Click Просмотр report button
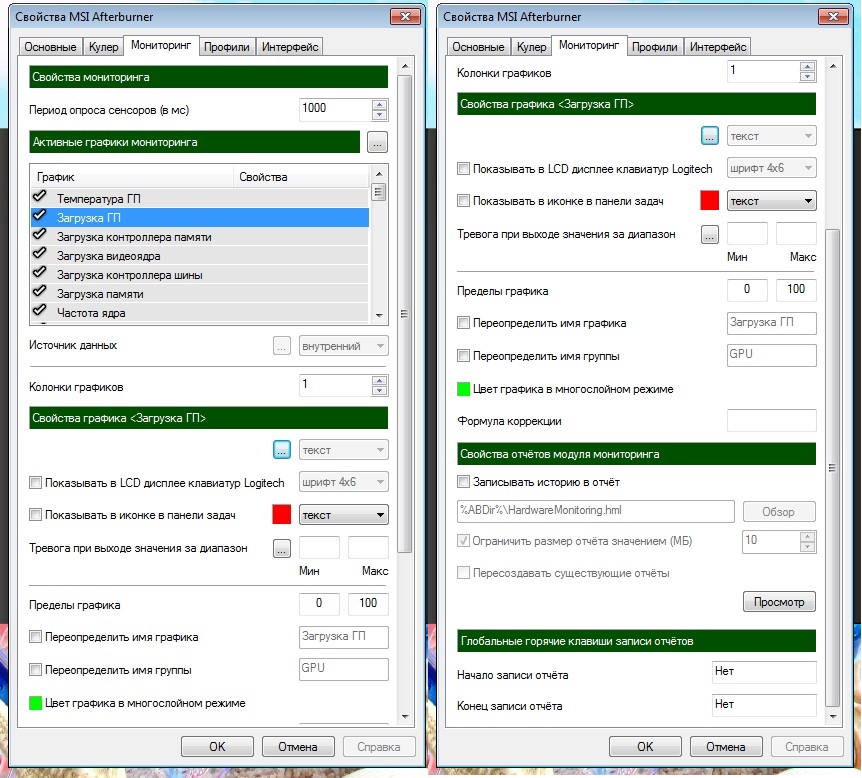Screen dimensions: 862x778 (x=779, y=602)
